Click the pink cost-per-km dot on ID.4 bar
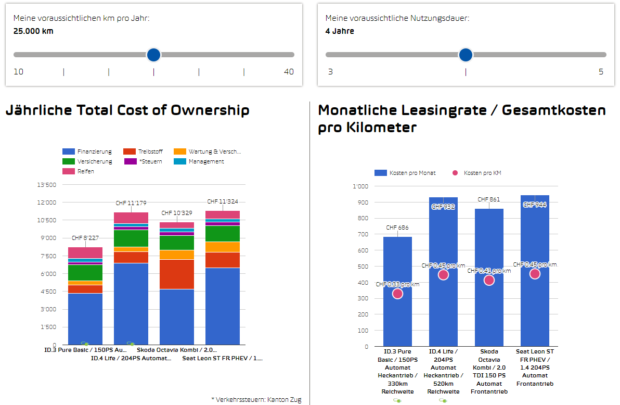Viewport: 620px width, 405px height. (443, 275)
